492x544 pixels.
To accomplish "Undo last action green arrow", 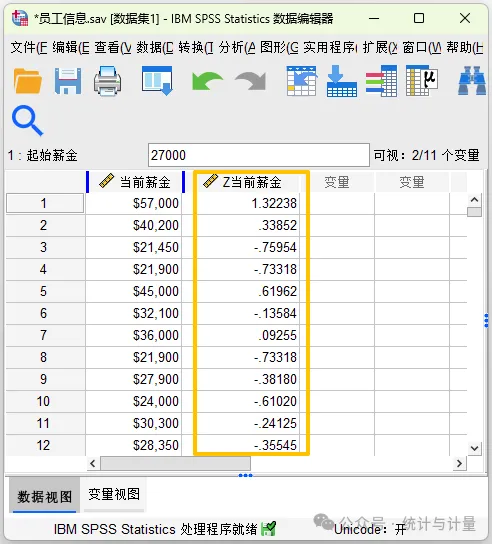I will click(207, 81).
